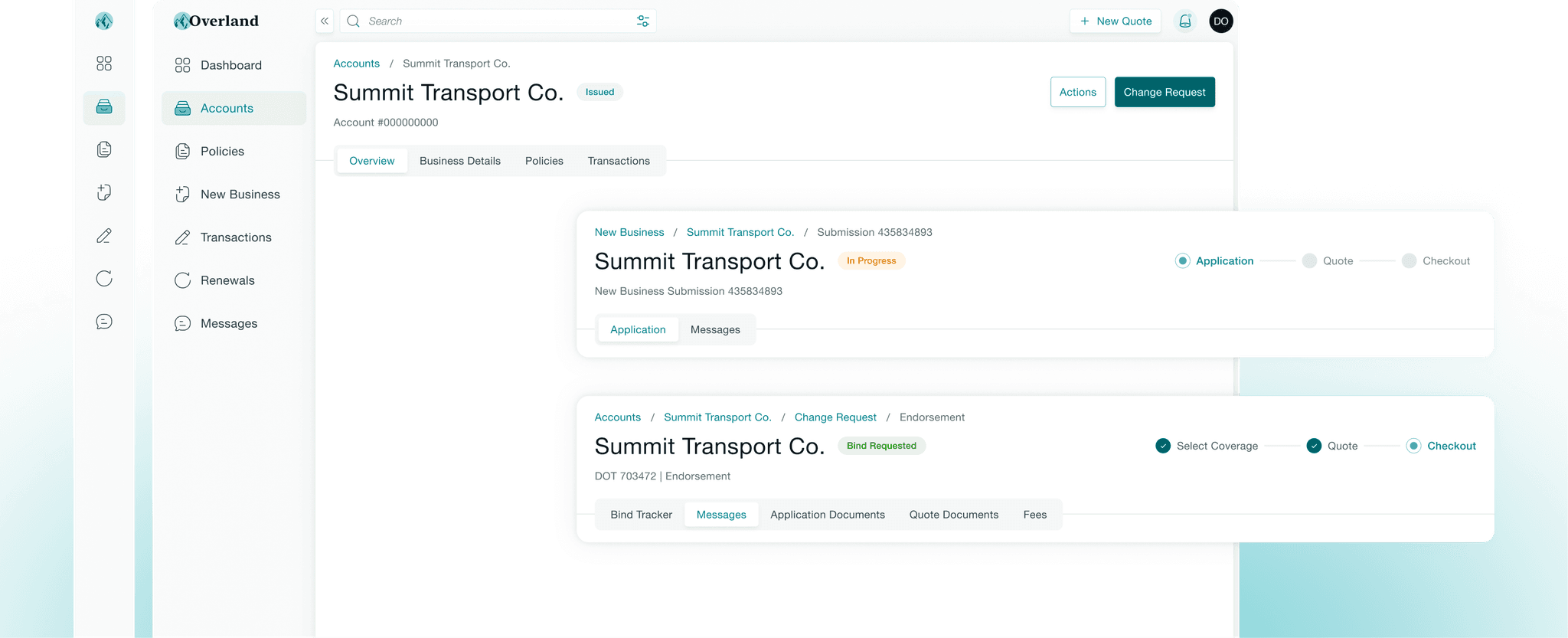Open Transactions in expanded sidebar
Viewport: 1568px width, 638px height.
coord(234,237)
